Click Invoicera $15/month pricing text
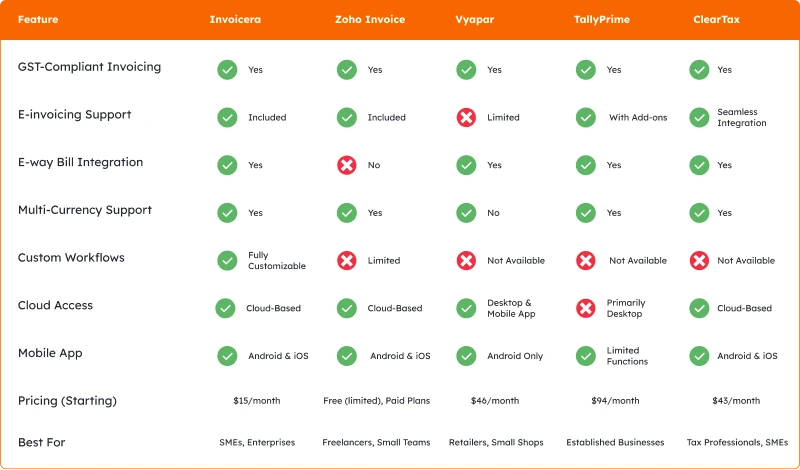Image resolution: width=800 pixels, height=470 pixels. [257, 401]
